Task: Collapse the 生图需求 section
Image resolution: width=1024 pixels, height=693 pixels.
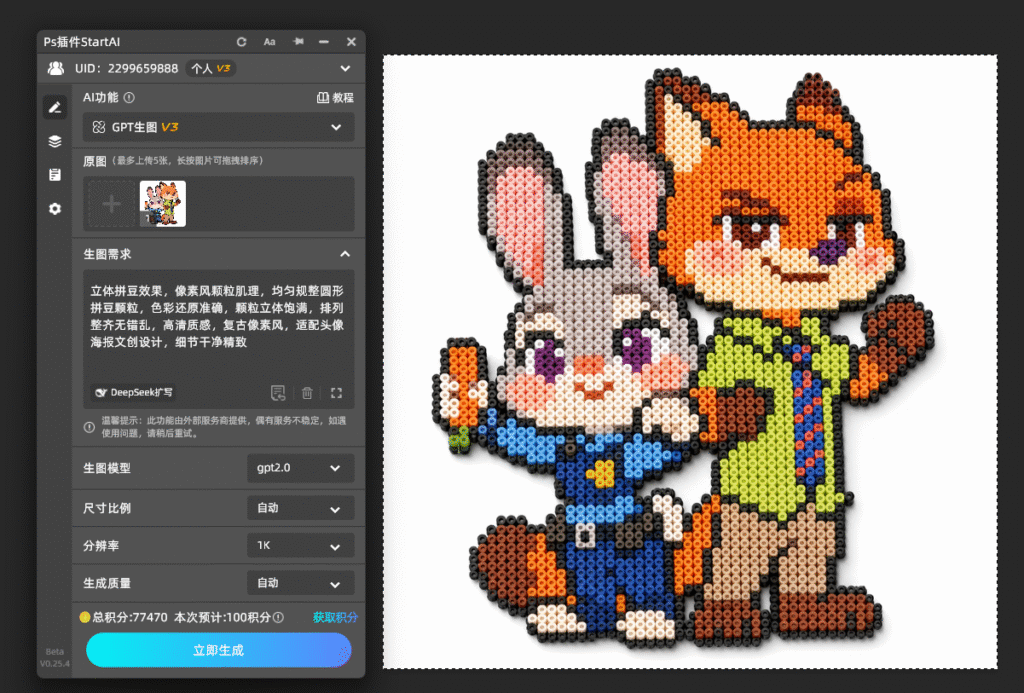Action: click(345, 254)
